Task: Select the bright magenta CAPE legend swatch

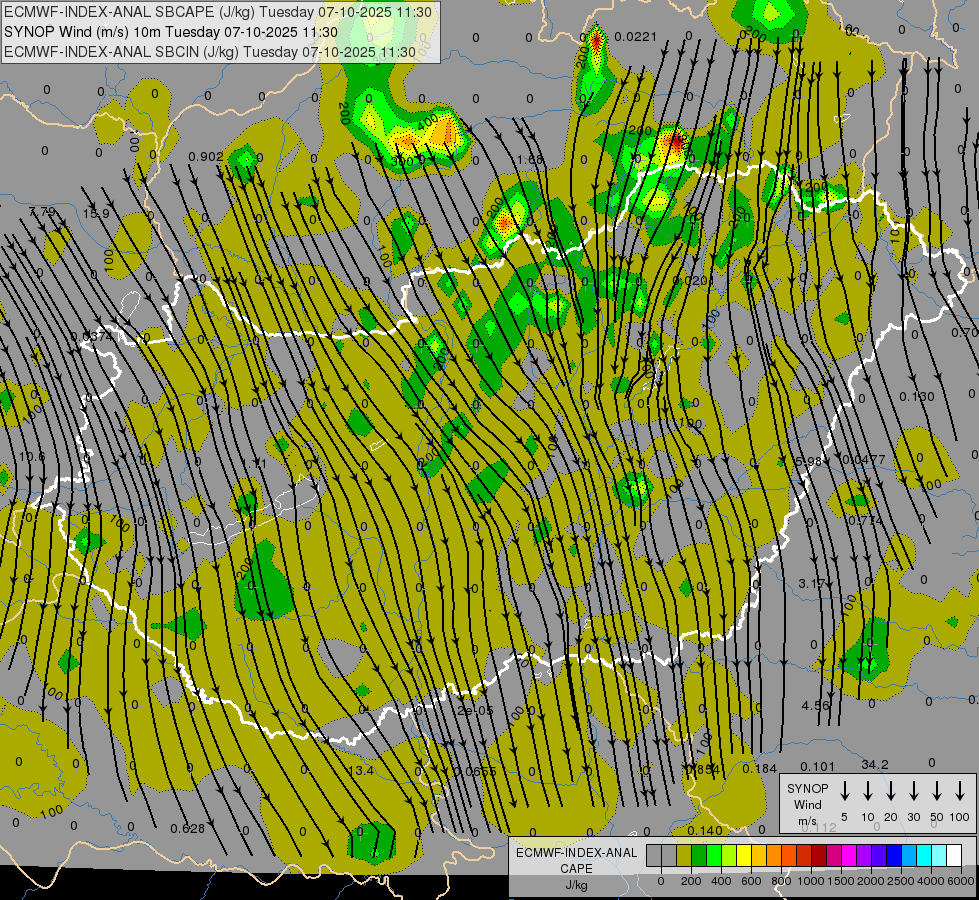Action: pyautogui.click(x=849, y=855)
